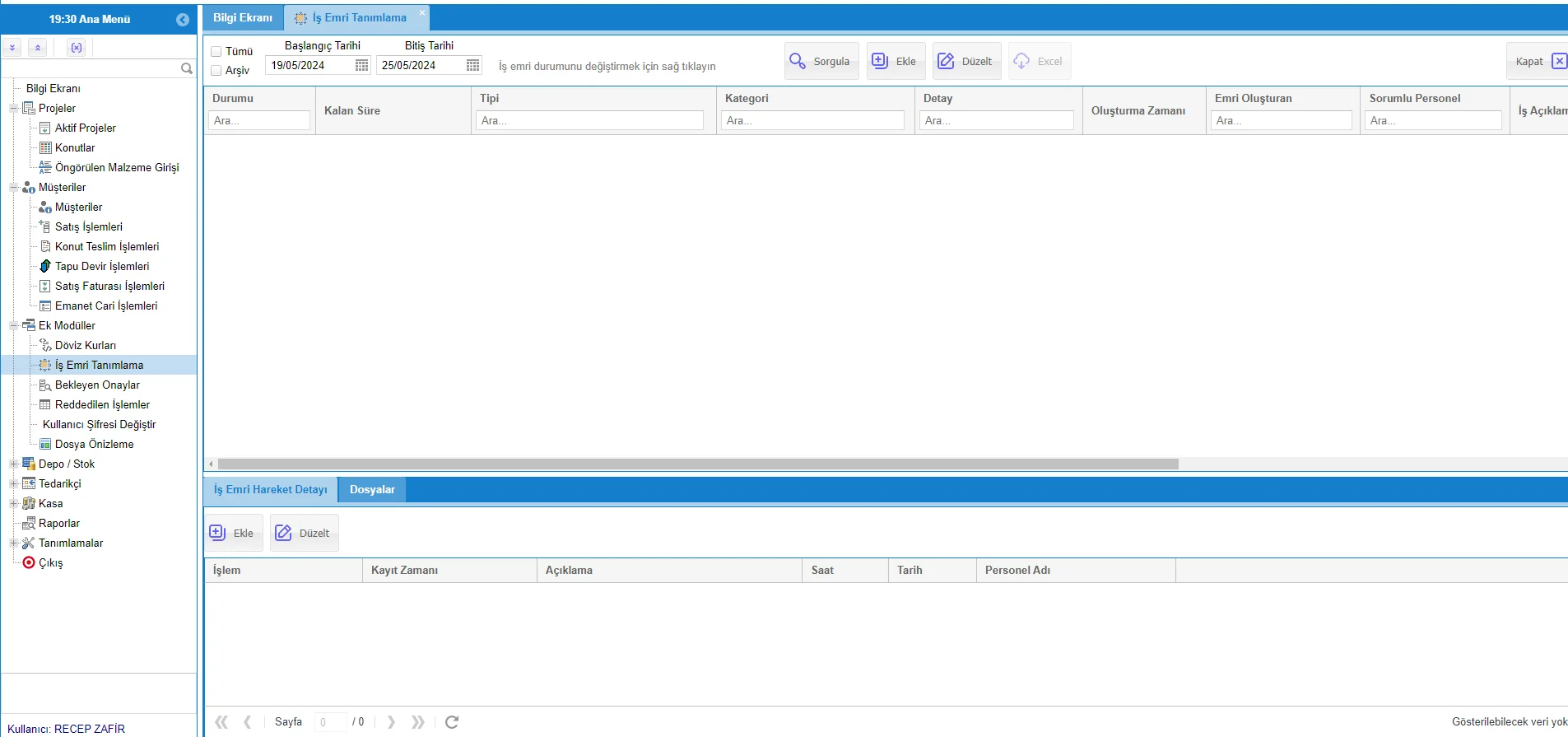
Task: Click the Sorgula button
Action: (821, 62)
